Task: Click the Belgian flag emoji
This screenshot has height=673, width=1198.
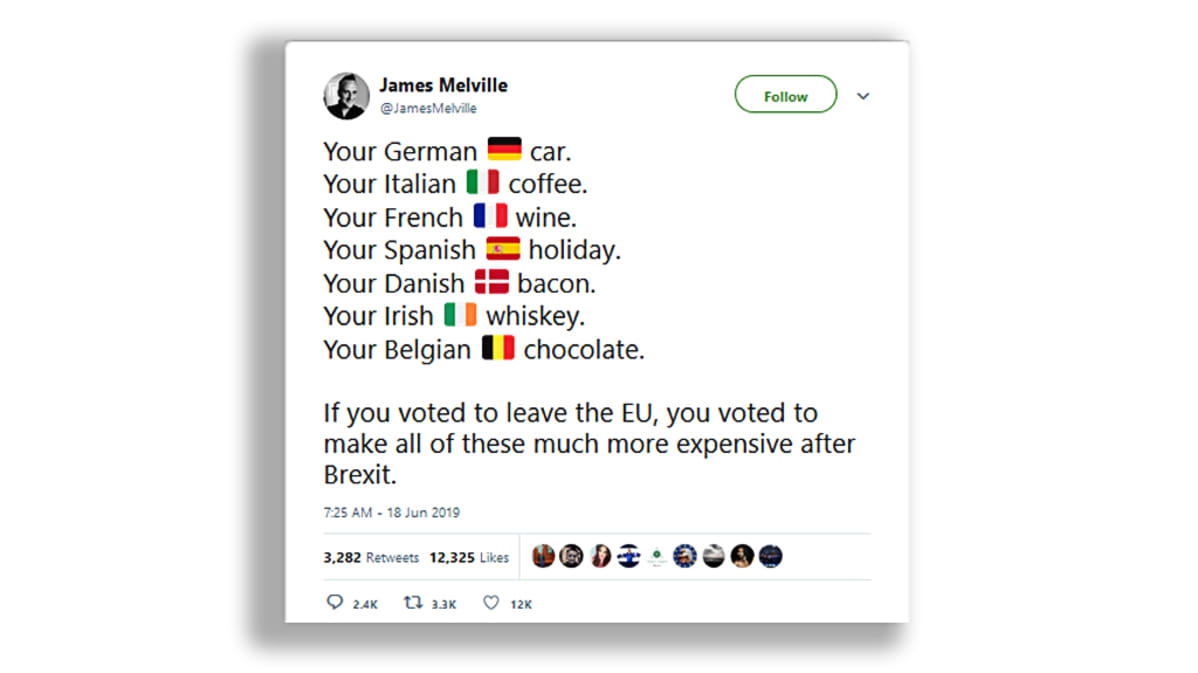Action: click(498, 348)
